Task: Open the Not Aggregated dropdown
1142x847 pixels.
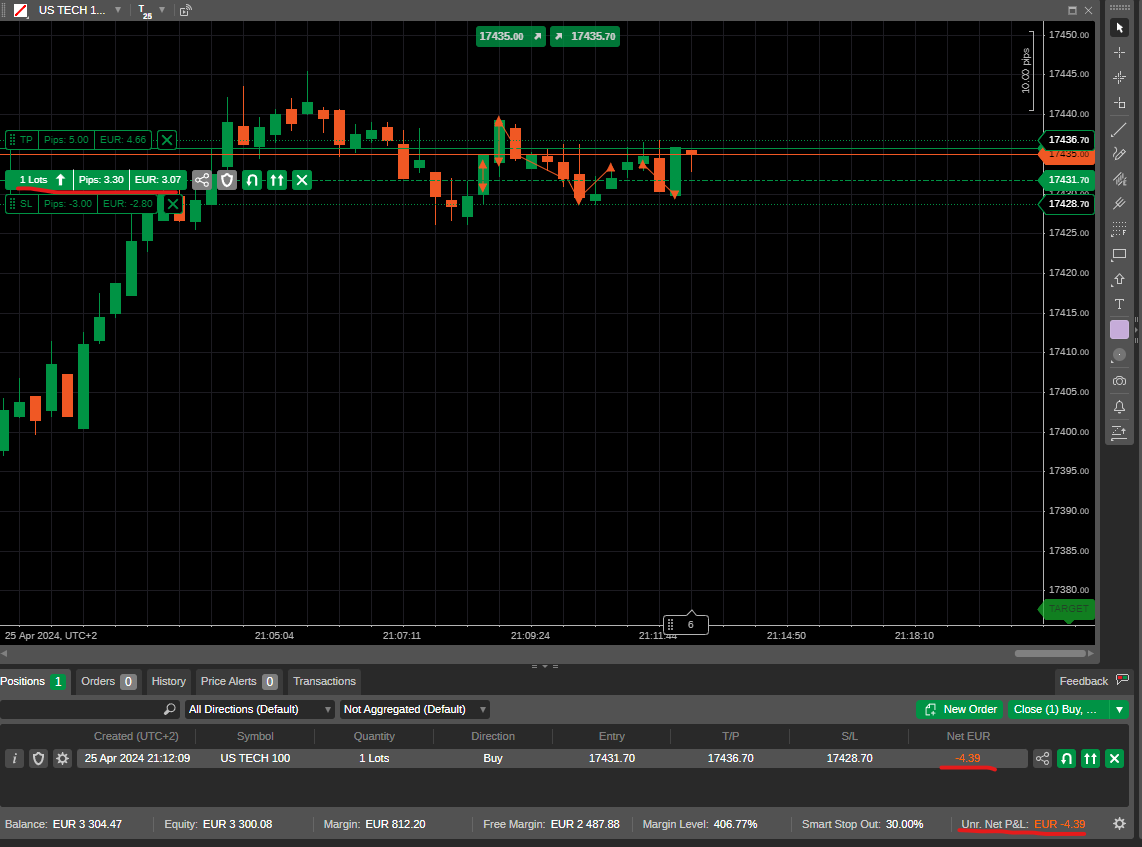Action: point(414,709)
